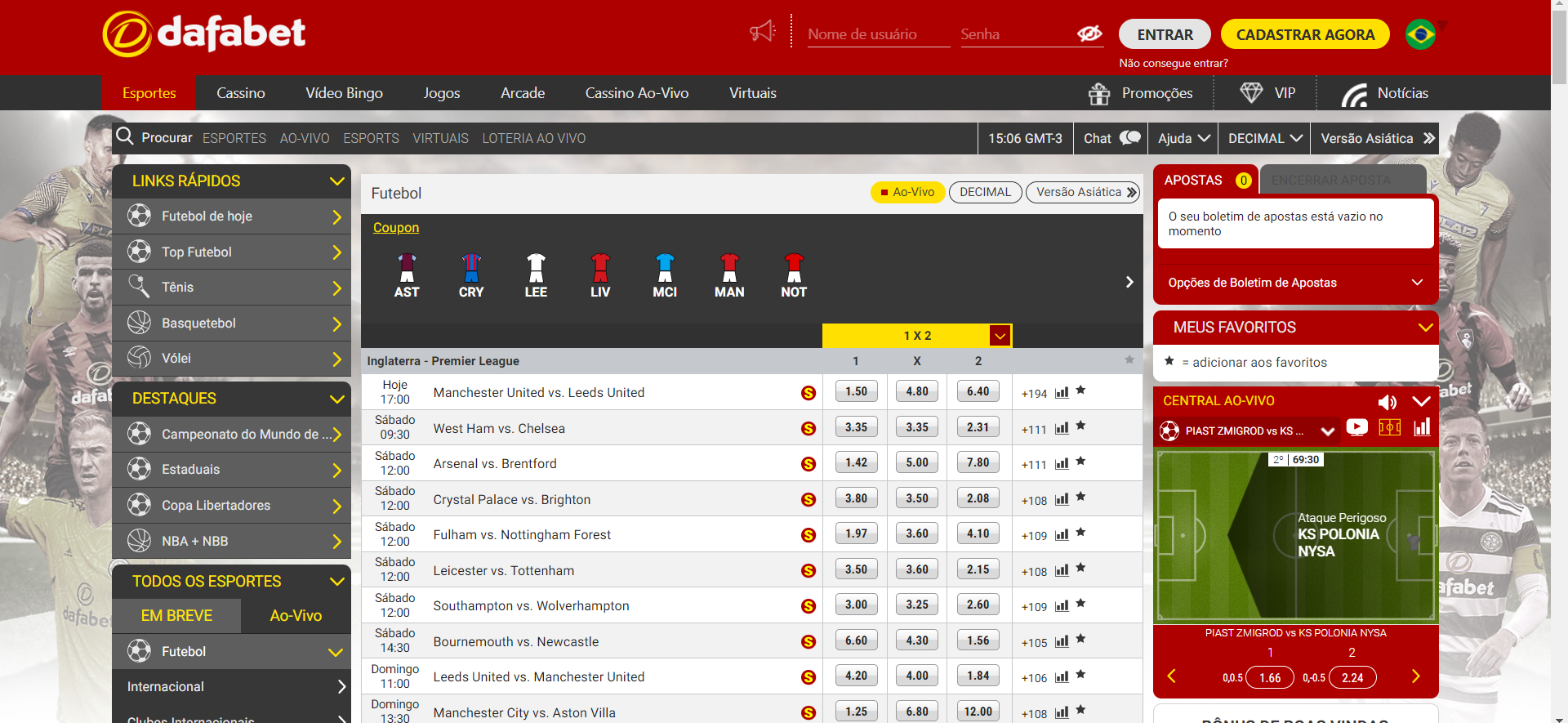
Task: Click the S icon for Crystal Palace vs. Brighton
Action: point(808,500)
